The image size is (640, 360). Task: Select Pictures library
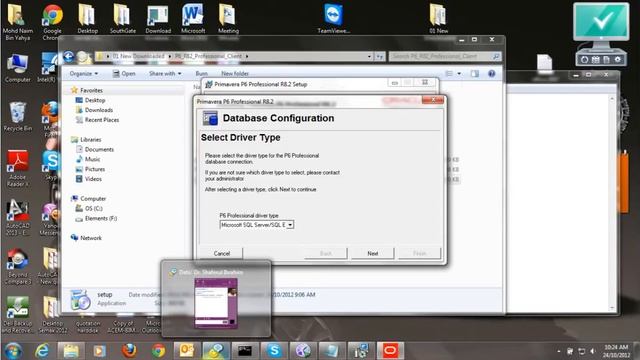(x=95, y=169)
